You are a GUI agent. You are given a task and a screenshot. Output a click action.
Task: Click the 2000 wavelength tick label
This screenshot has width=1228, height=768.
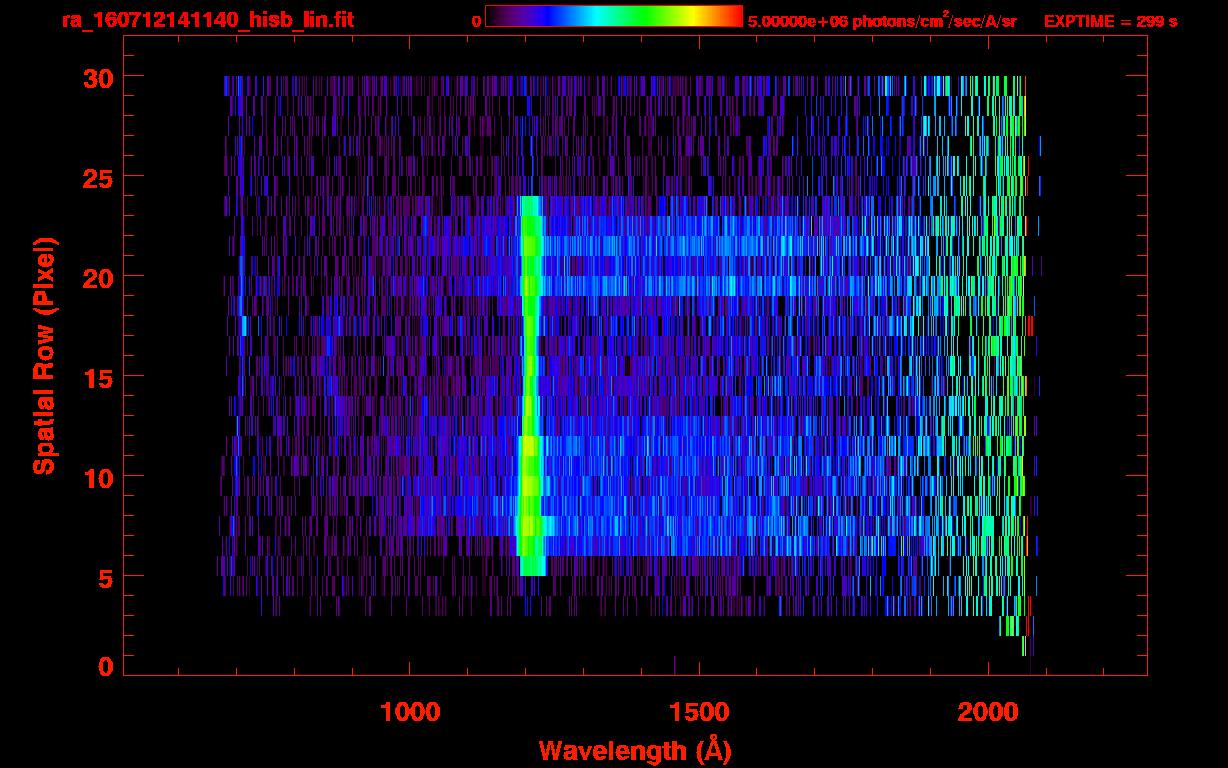tap(988, 712)
